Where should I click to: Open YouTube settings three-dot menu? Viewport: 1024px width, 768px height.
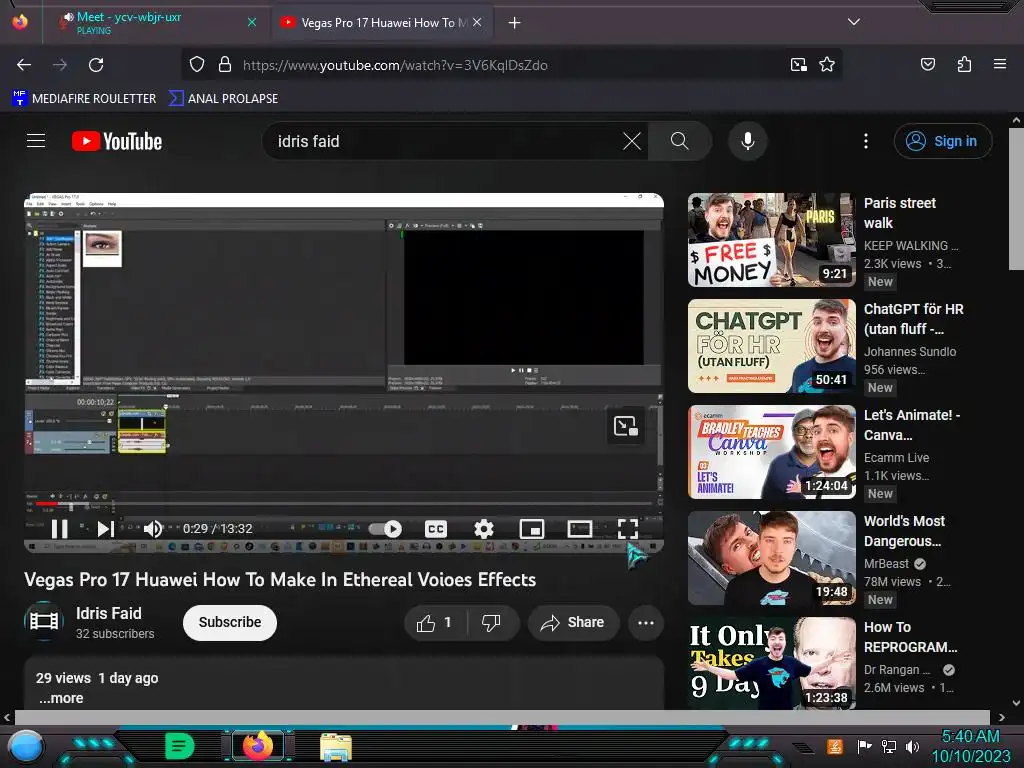tap(866, 141)
